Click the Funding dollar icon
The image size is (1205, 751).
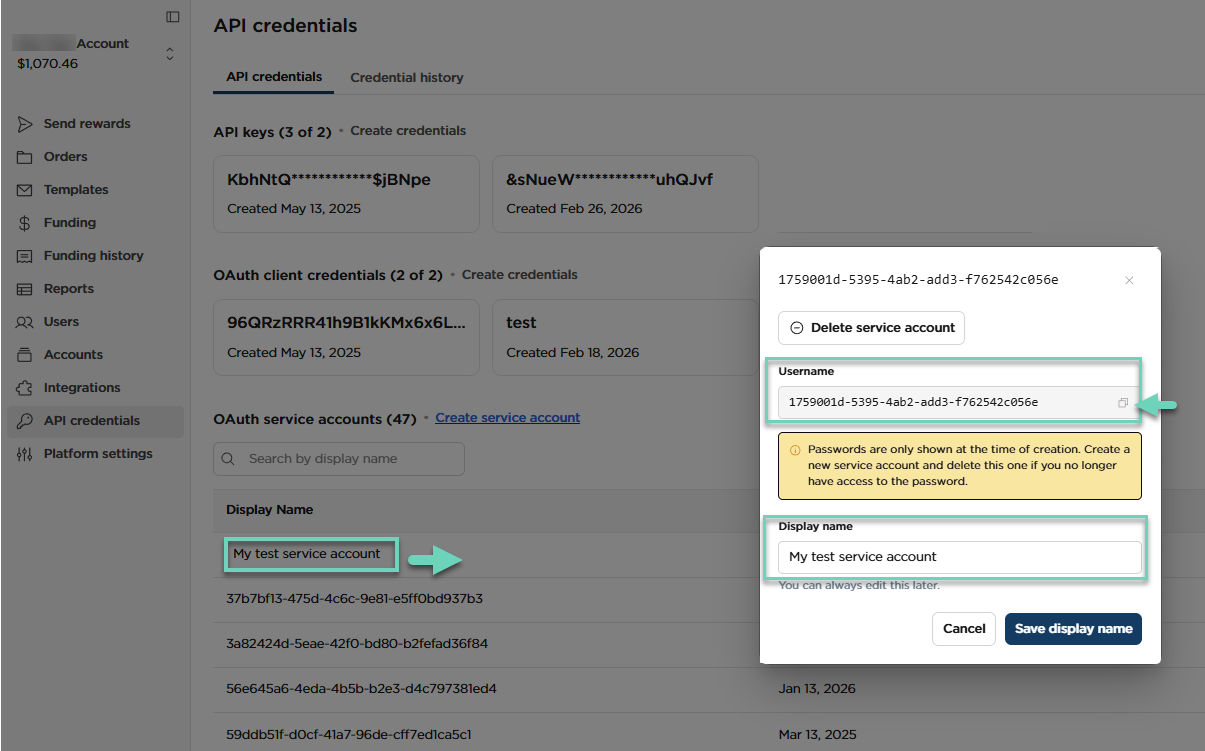pos(25,223)
